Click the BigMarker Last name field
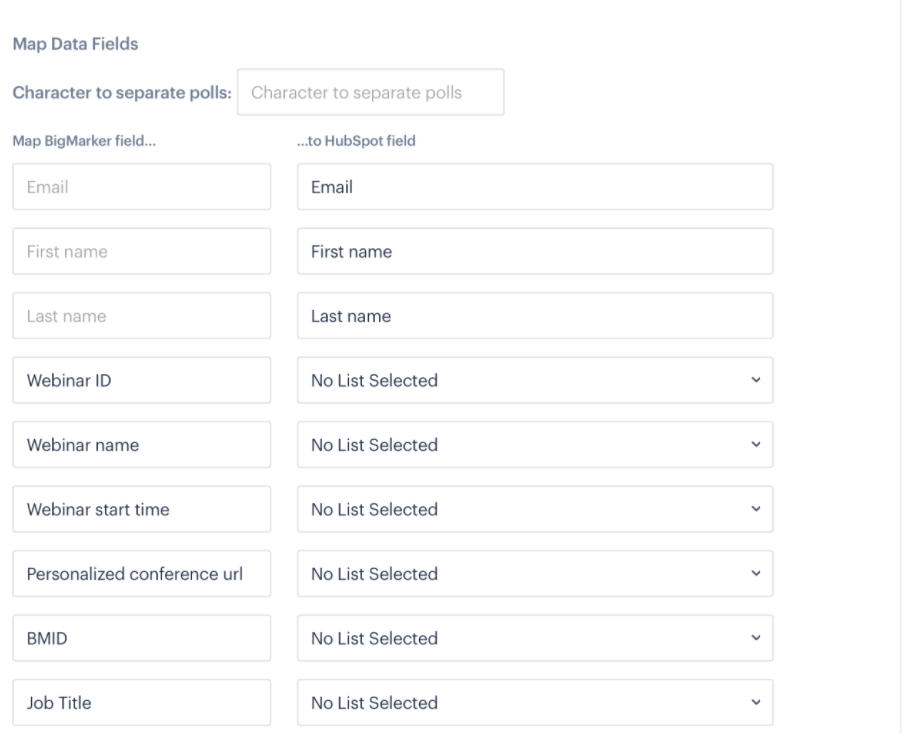908x750 pixels. coord(141,316)
